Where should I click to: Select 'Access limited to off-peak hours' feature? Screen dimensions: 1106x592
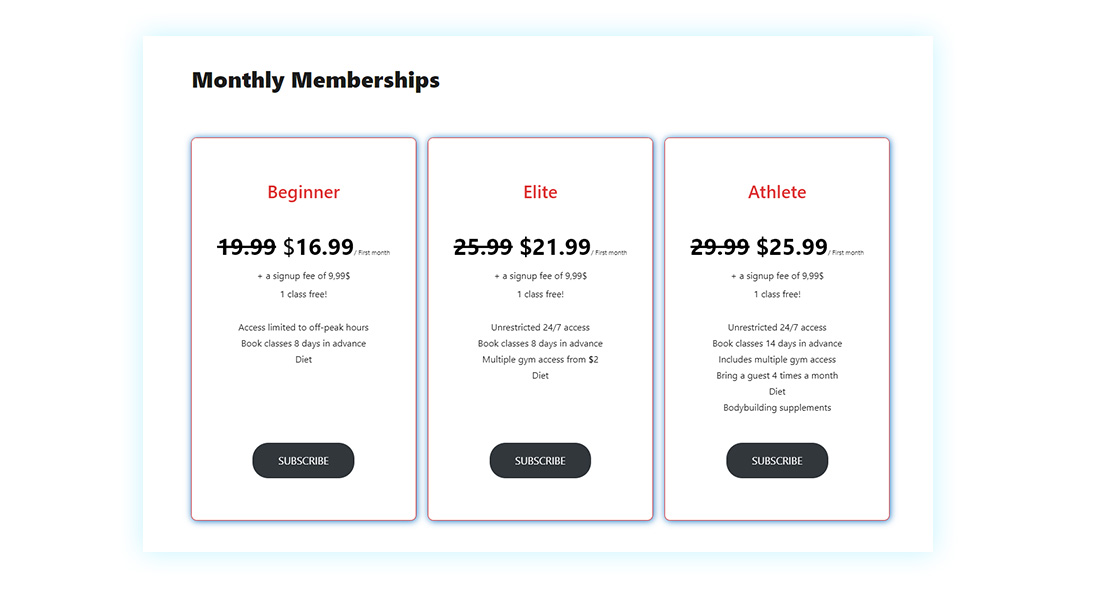(303, 327)
